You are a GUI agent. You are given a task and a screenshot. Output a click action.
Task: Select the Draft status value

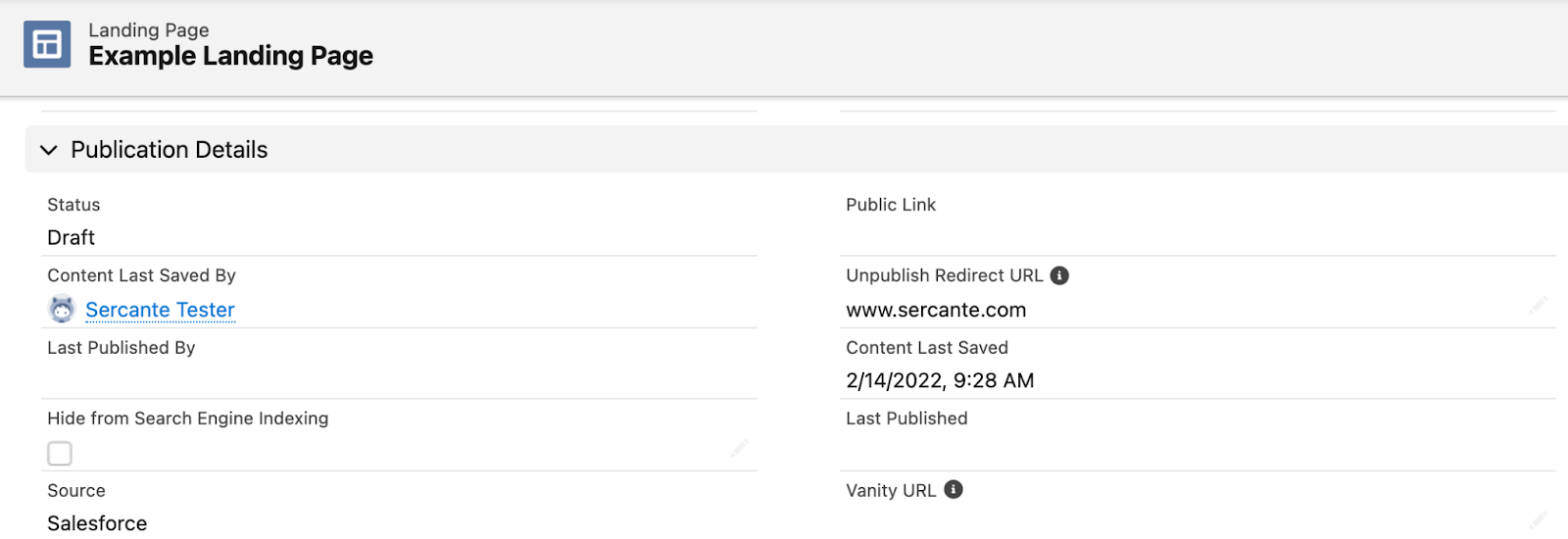point(72,237)
